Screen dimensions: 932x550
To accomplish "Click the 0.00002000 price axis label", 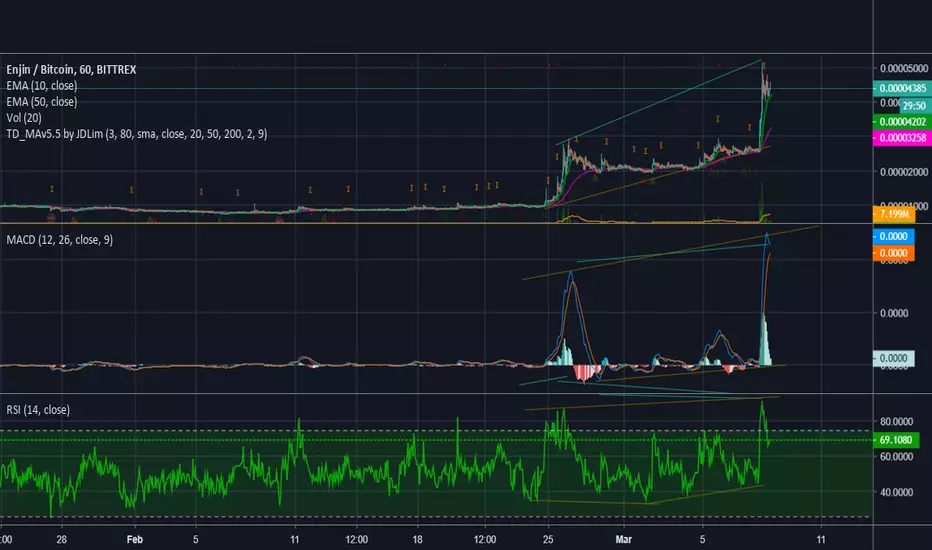I will (x=904, y=172).
